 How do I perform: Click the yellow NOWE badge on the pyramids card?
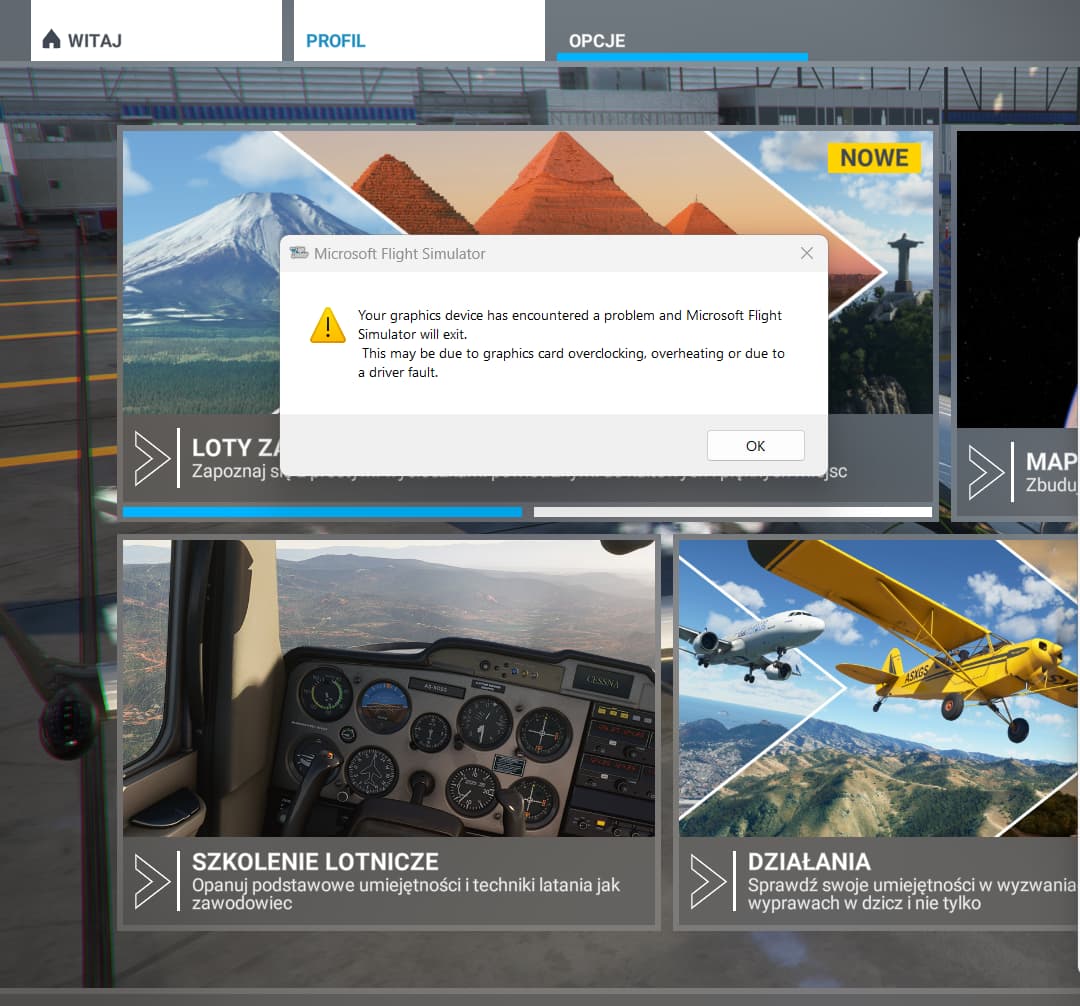(x=875, y=157)
